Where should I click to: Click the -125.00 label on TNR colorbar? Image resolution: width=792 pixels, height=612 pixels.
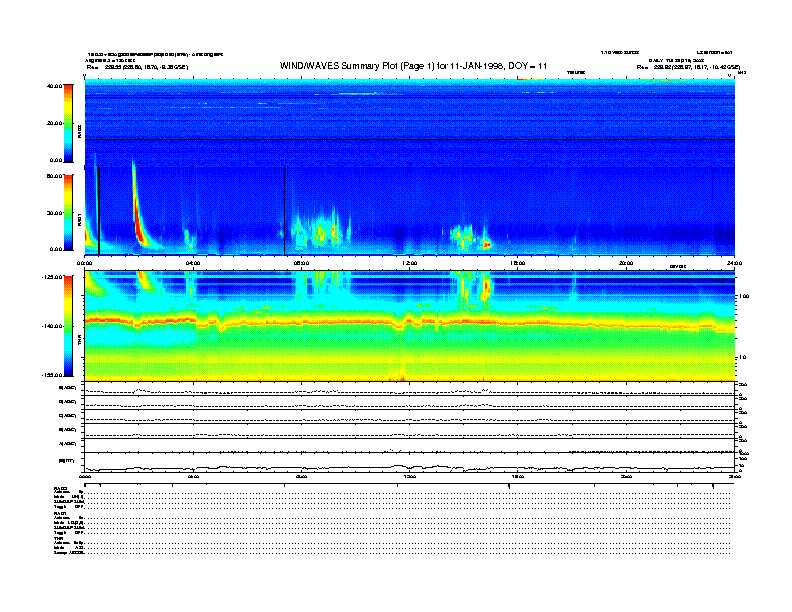click(x=52, y=277)
